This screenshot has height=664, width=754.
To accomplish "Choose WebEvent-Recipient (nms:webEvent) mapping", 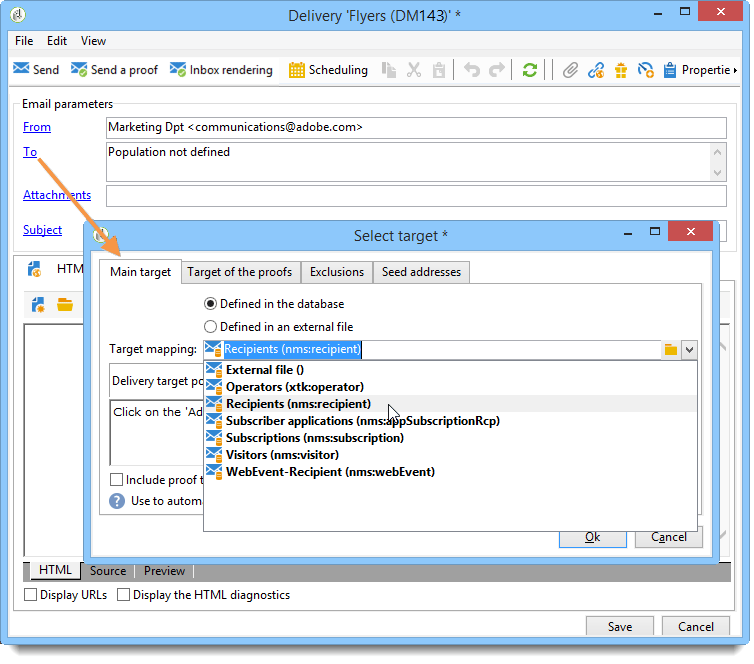I will tap(451, 472).
